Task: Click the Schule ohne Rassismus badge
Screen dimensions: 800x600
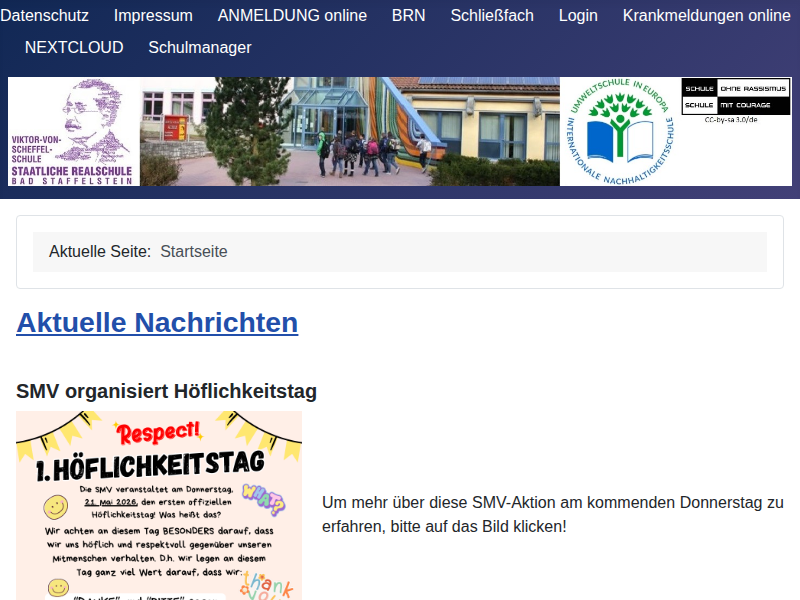Action: [736, 96]
